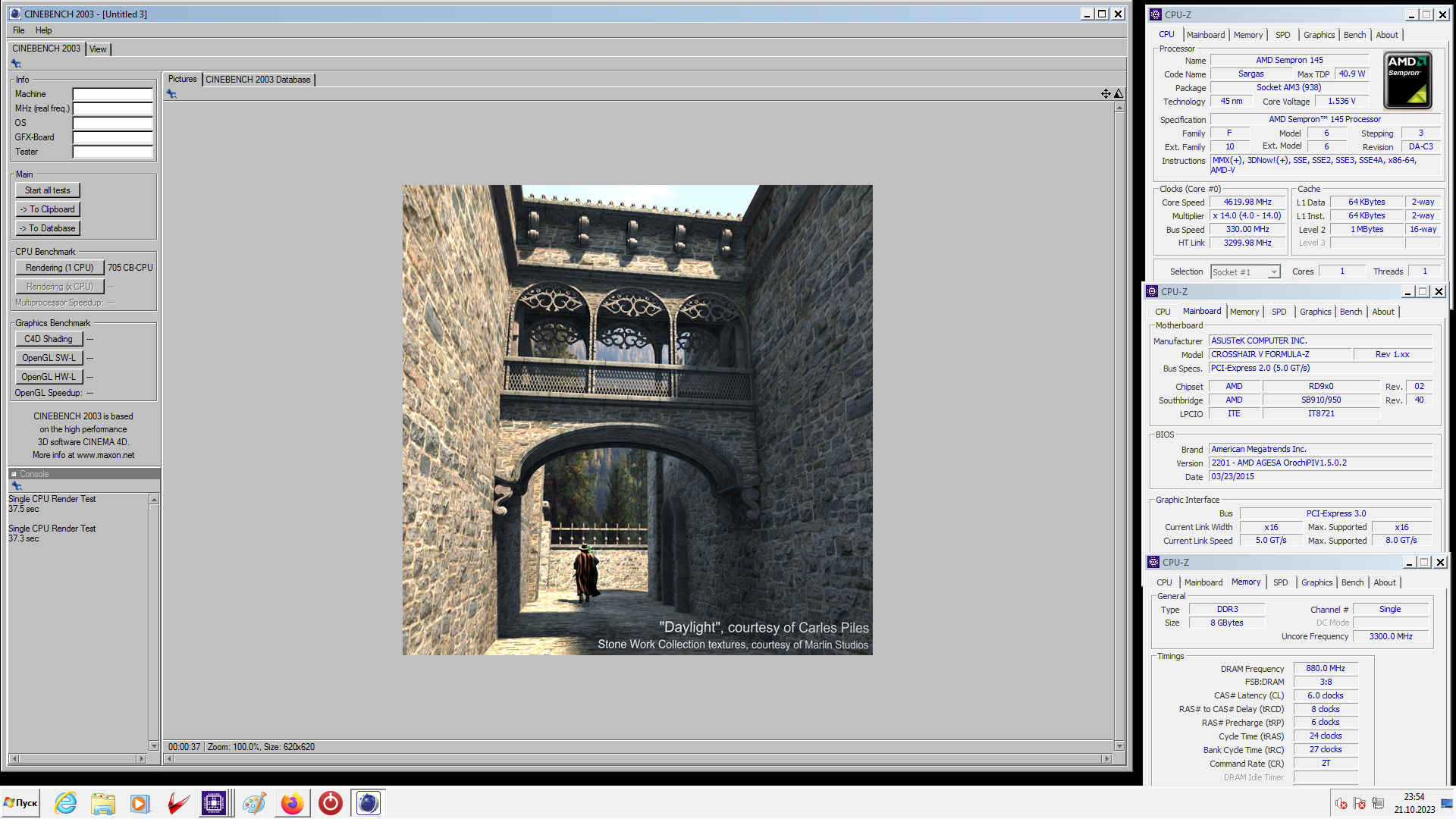Click the red power taskbar icon
Screen dimensions: 1456x819
pyautogui.click(x=330, y=803)
